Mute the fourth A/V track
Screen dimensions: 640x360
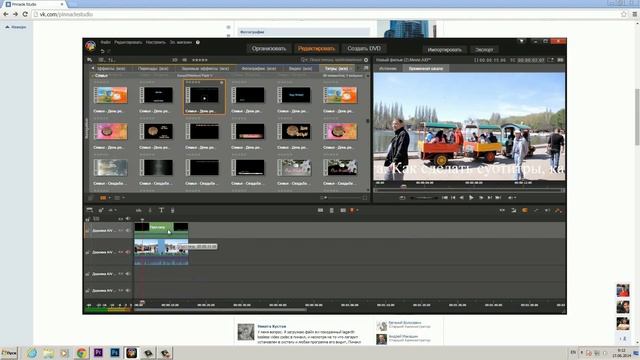point(128,290)
